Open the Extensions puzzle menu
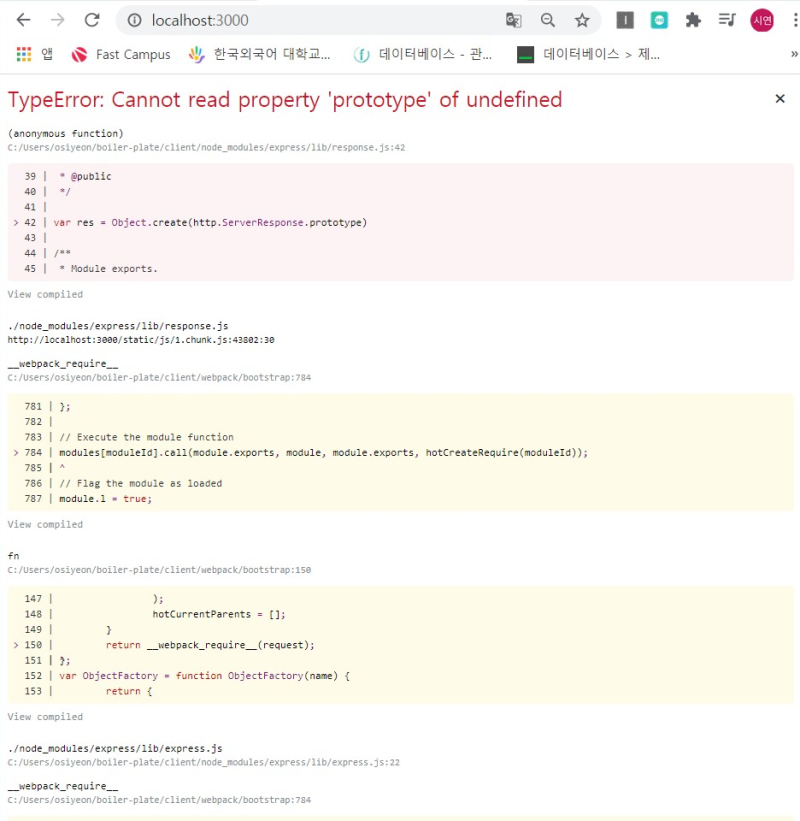 [693, 20]
